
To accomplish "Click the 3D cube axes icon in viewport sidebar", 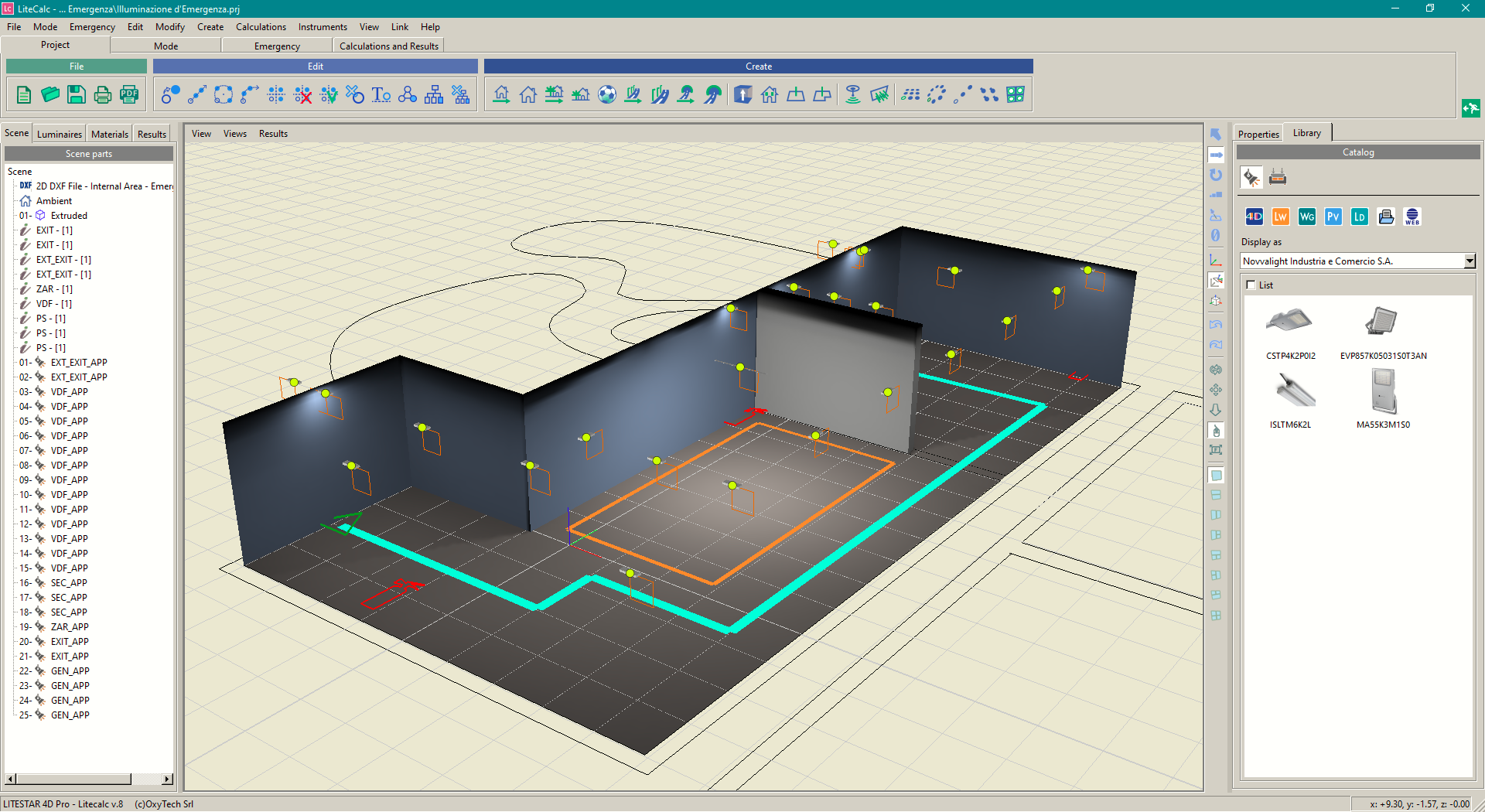I will click(1216, 301).
